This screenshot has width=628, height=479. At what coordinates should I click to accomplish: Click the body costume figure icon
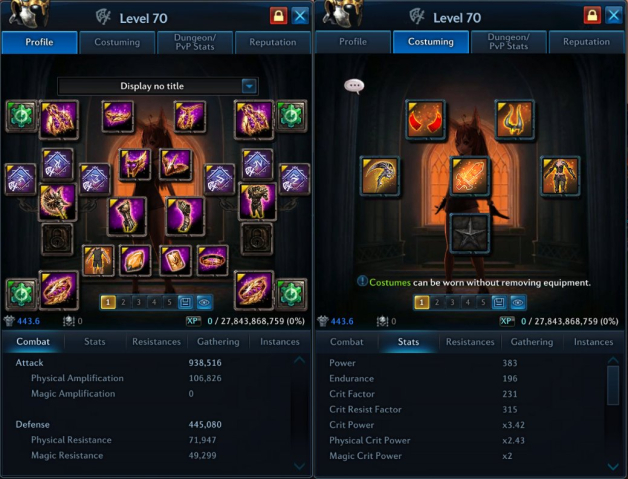[x=560, y=176]
